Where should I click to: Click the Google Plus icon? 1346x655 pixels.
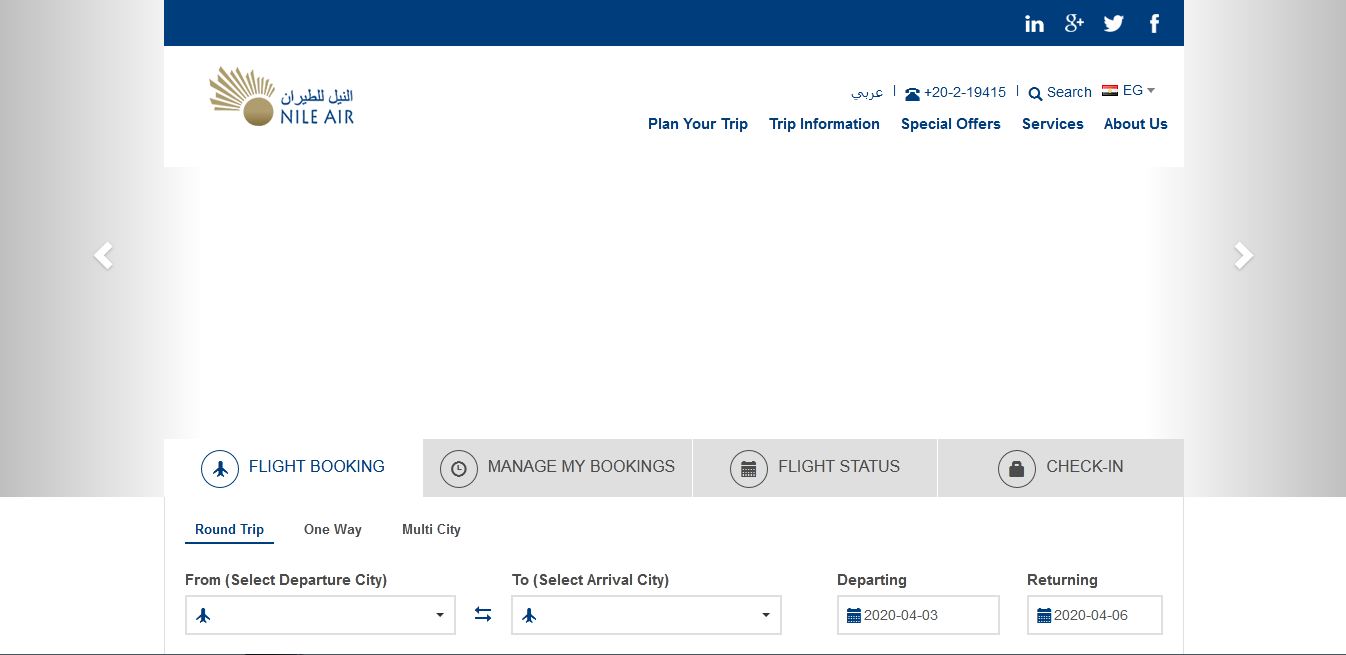point(1074,24)
